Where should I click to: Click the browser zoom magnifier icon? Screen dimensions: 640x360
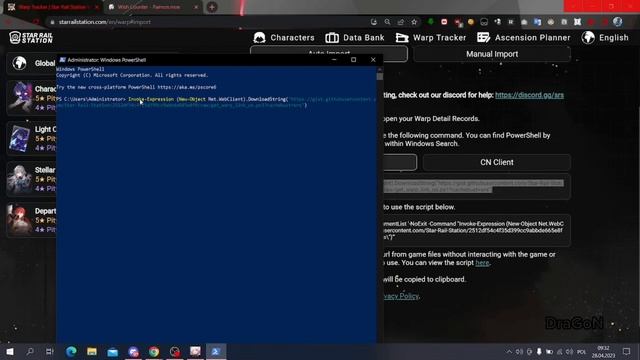click(x=387, y=22)
